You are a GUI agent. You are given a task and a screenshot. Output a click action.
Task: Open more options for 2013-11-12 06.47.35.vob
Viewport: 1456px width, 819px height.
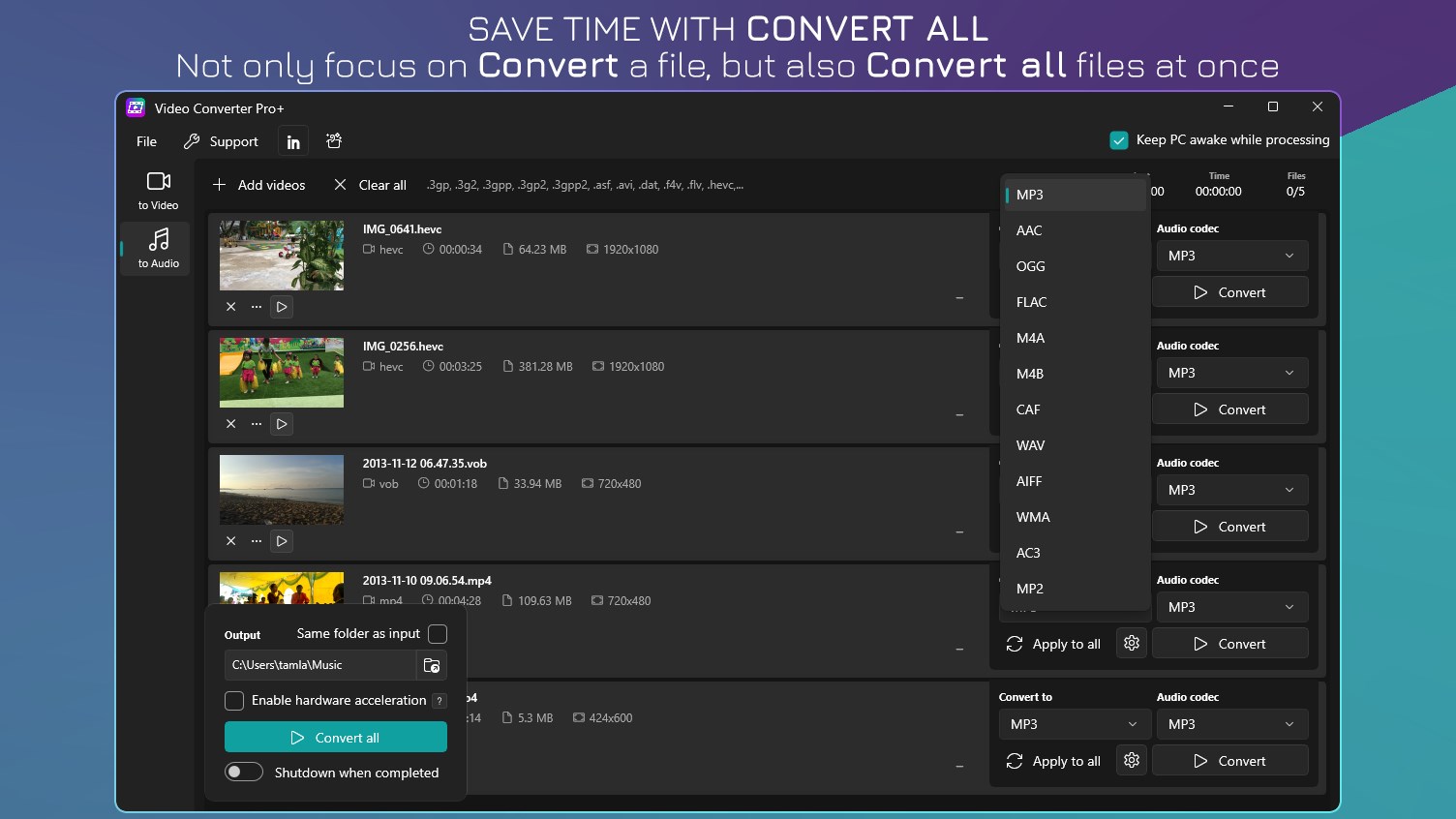click(257, 541)
